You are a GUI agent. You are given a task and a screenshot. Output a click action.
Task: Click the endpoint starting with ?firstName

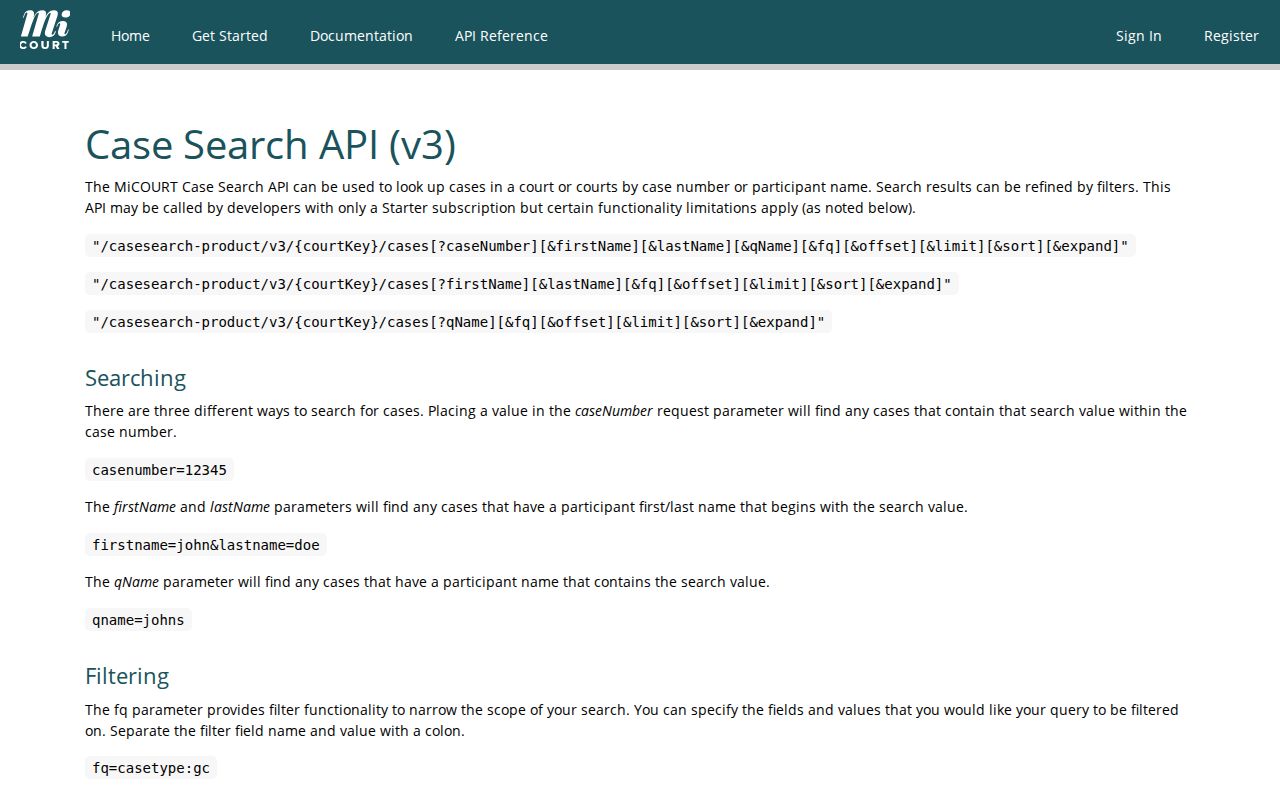(x=522, y=284)
